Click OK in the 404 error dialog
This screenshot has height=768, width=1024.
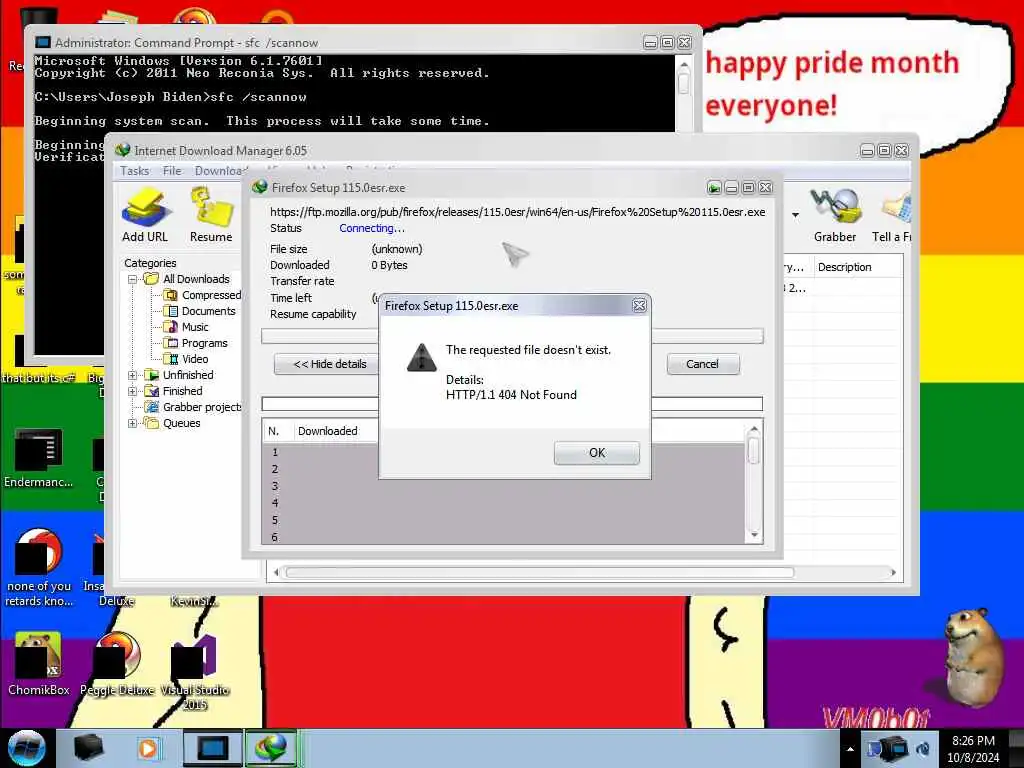(x=596, y=453)
